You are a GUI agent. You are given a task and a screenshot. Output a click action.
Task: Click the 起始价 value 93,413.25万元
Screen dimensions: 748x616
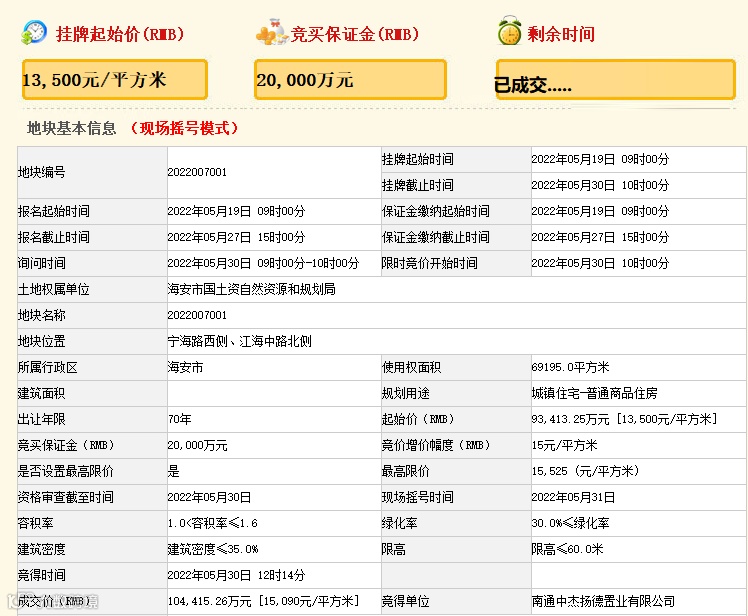click(571, 419)
